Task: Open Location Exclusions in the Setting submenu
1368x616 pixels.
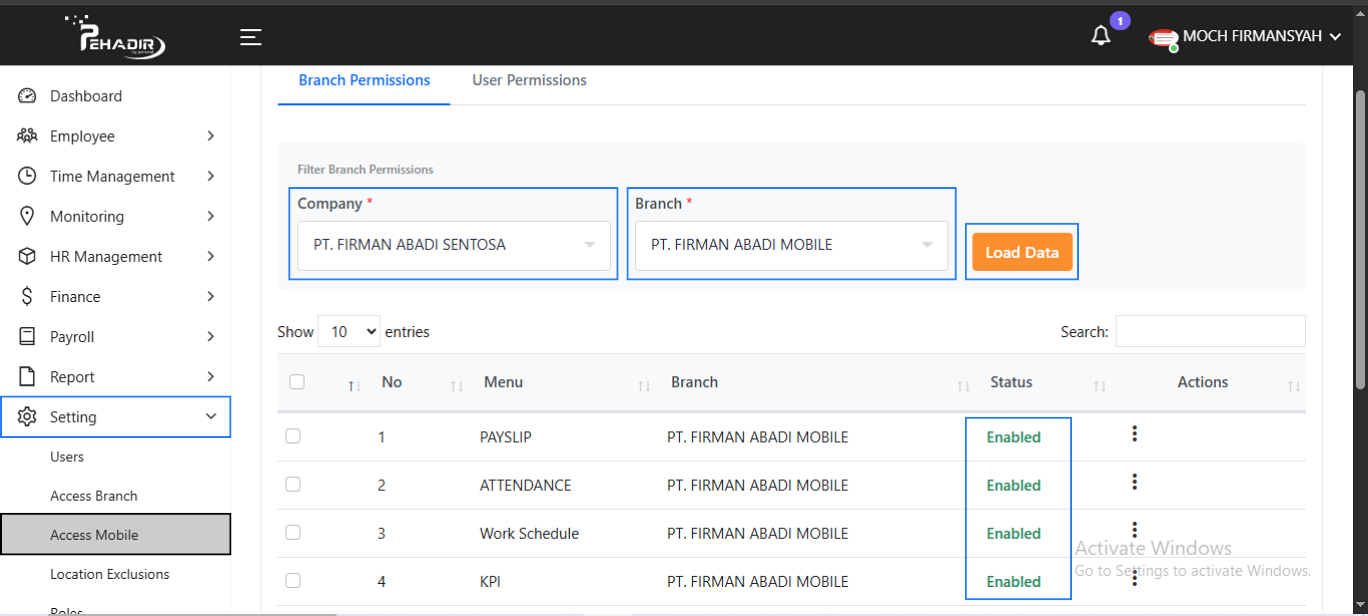Action: 110,574
